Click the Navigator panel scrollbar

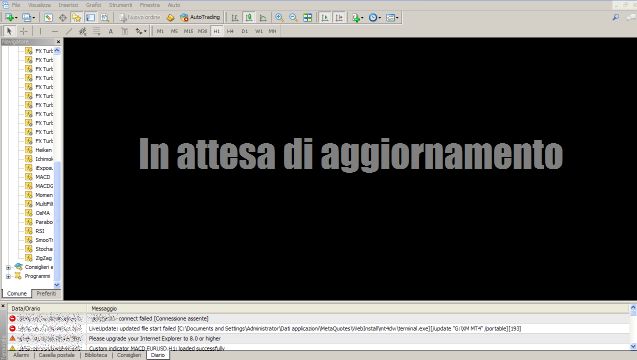tap(57, 167)
